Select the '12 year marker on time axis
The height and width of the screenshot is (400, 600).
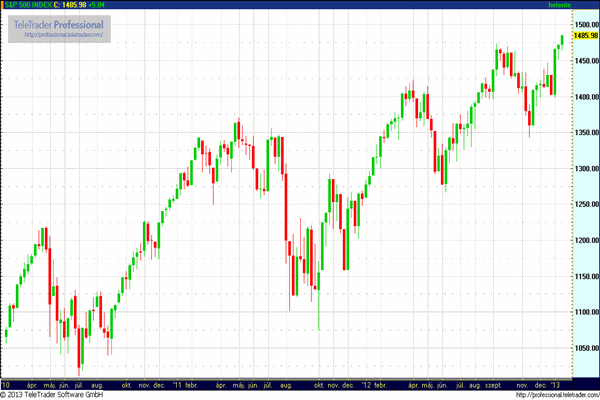(373, 384)
